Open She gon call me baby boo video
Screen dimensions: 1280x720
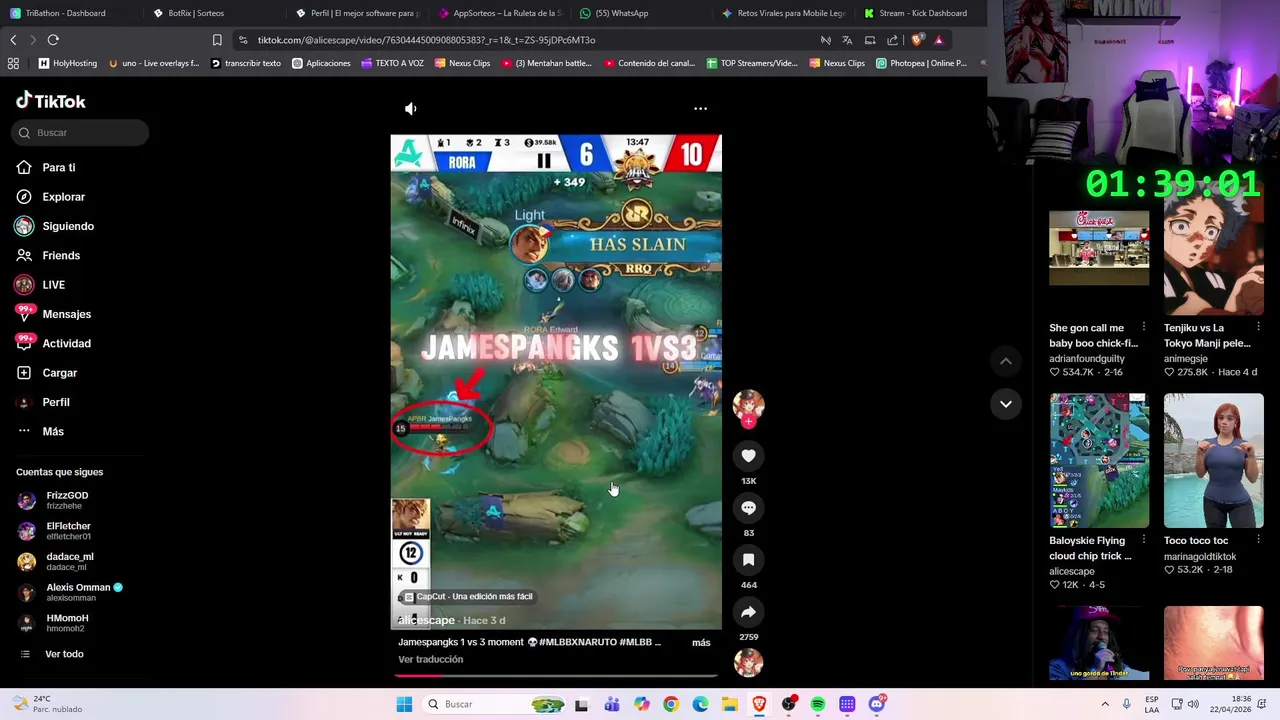(x=1099, y=248)
